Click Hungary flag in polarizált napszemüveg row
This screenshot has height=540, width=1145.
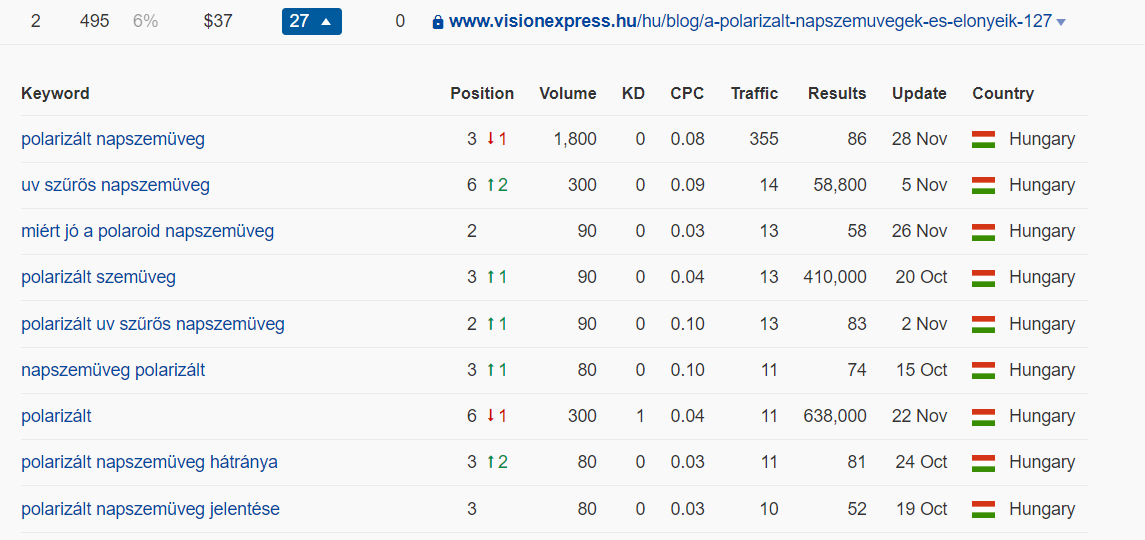983,139
